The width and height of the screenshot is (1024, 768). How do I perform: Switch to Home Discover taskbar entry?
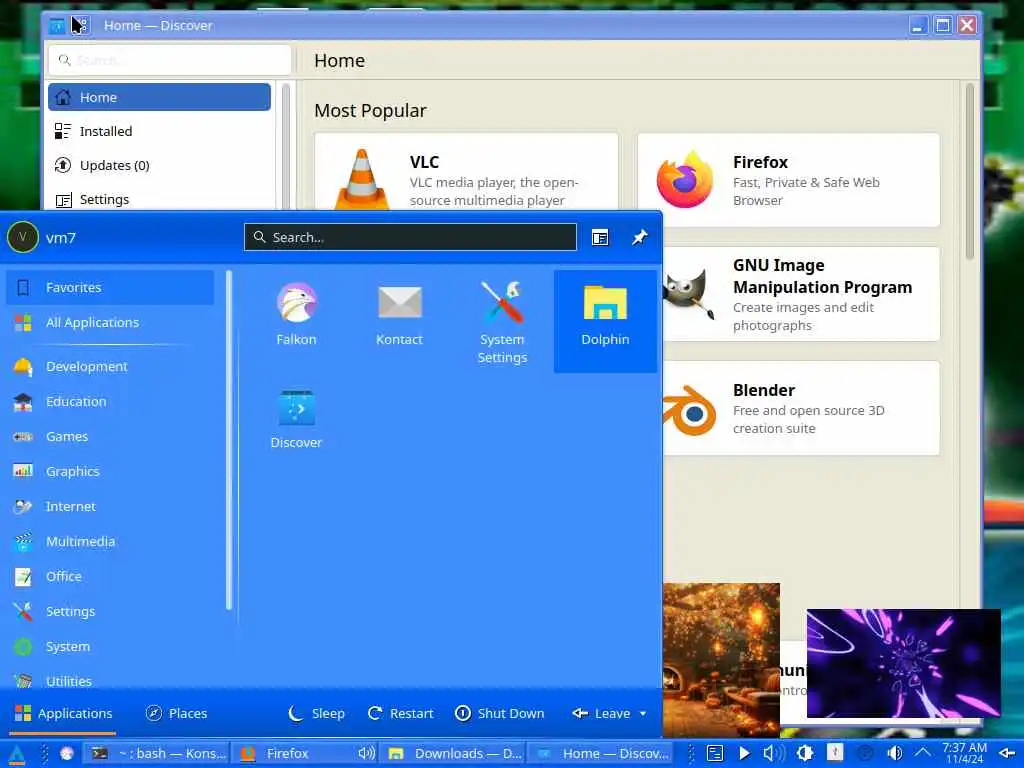coord(602,753)
